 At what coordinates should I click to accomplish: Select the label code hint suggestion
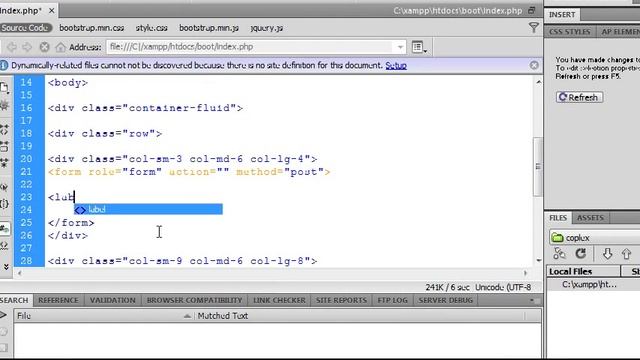148,209
